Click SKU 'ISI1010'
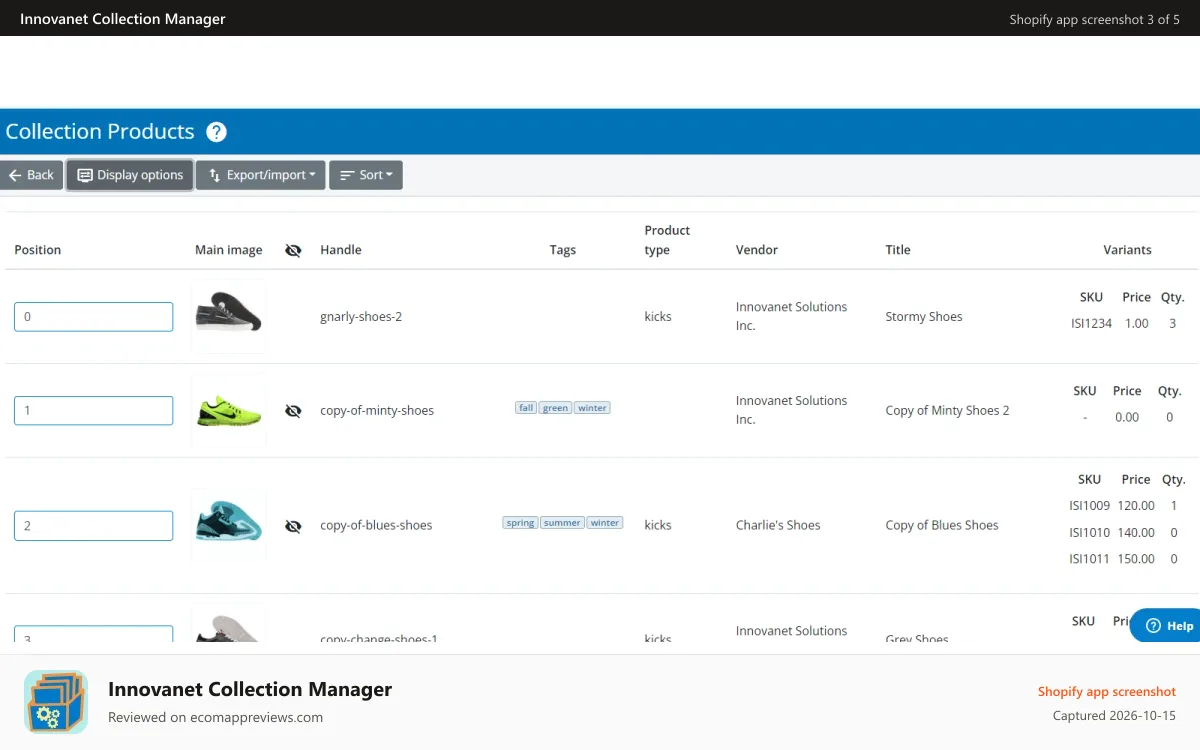The width and height of the screenshot is (1200, 750). (x=1090, y=533)
